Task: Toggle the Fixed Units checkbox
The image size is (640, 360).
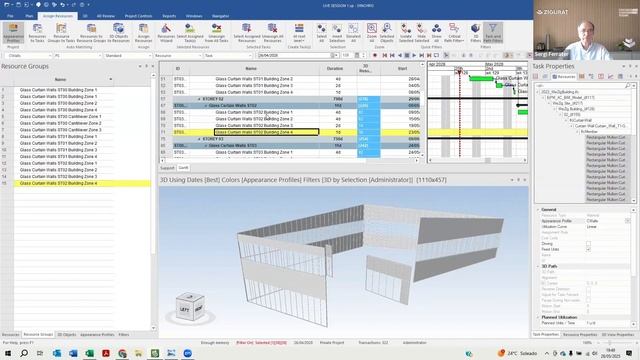Action: pos(588,249)
